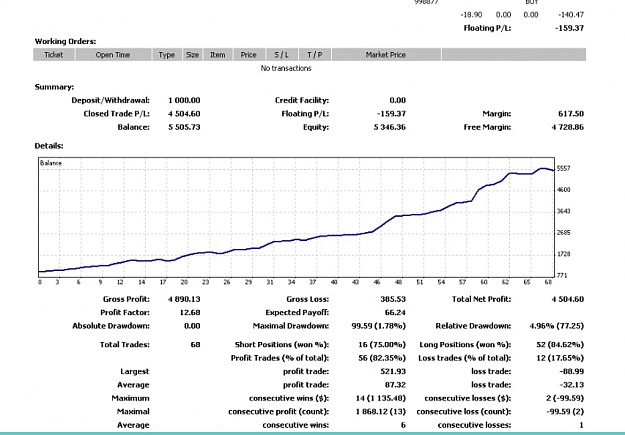Click the consecutive loss value -99.59 (2)
Image resolution: width=625 pixels, height=435 pixels.
(x=565, y=412)
